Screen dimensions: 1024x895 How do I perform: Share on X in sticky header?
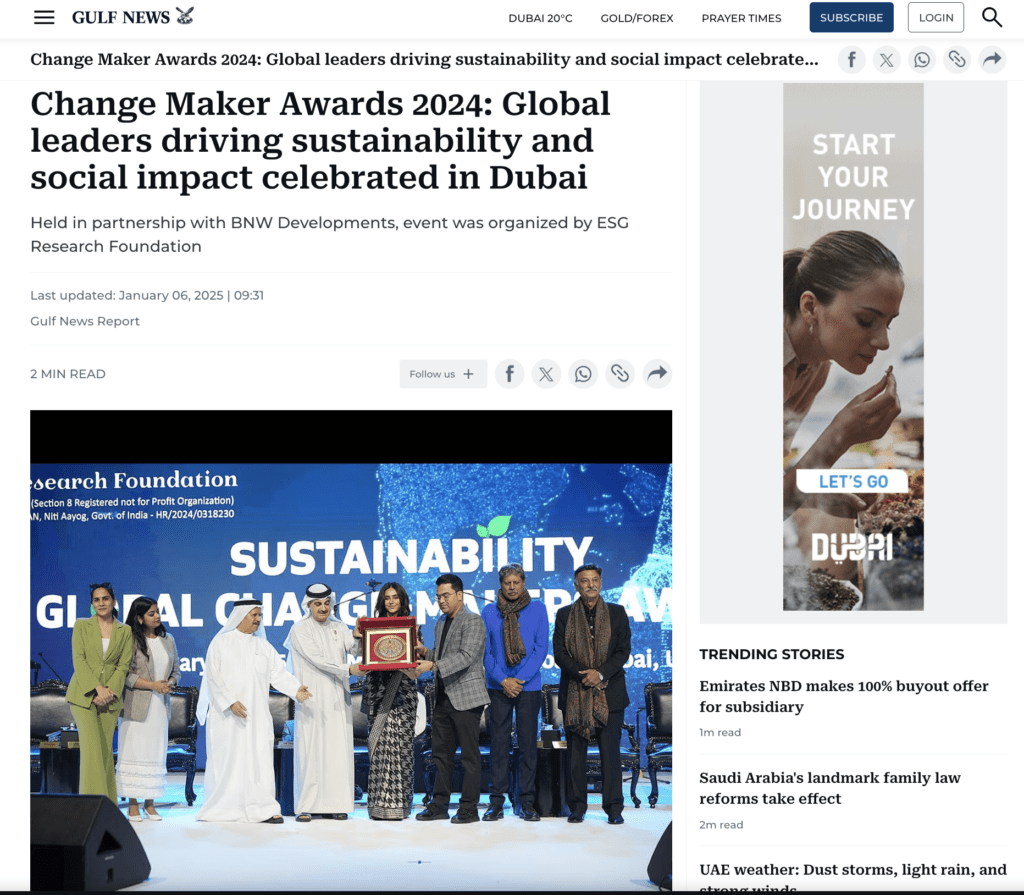[886, 60]
